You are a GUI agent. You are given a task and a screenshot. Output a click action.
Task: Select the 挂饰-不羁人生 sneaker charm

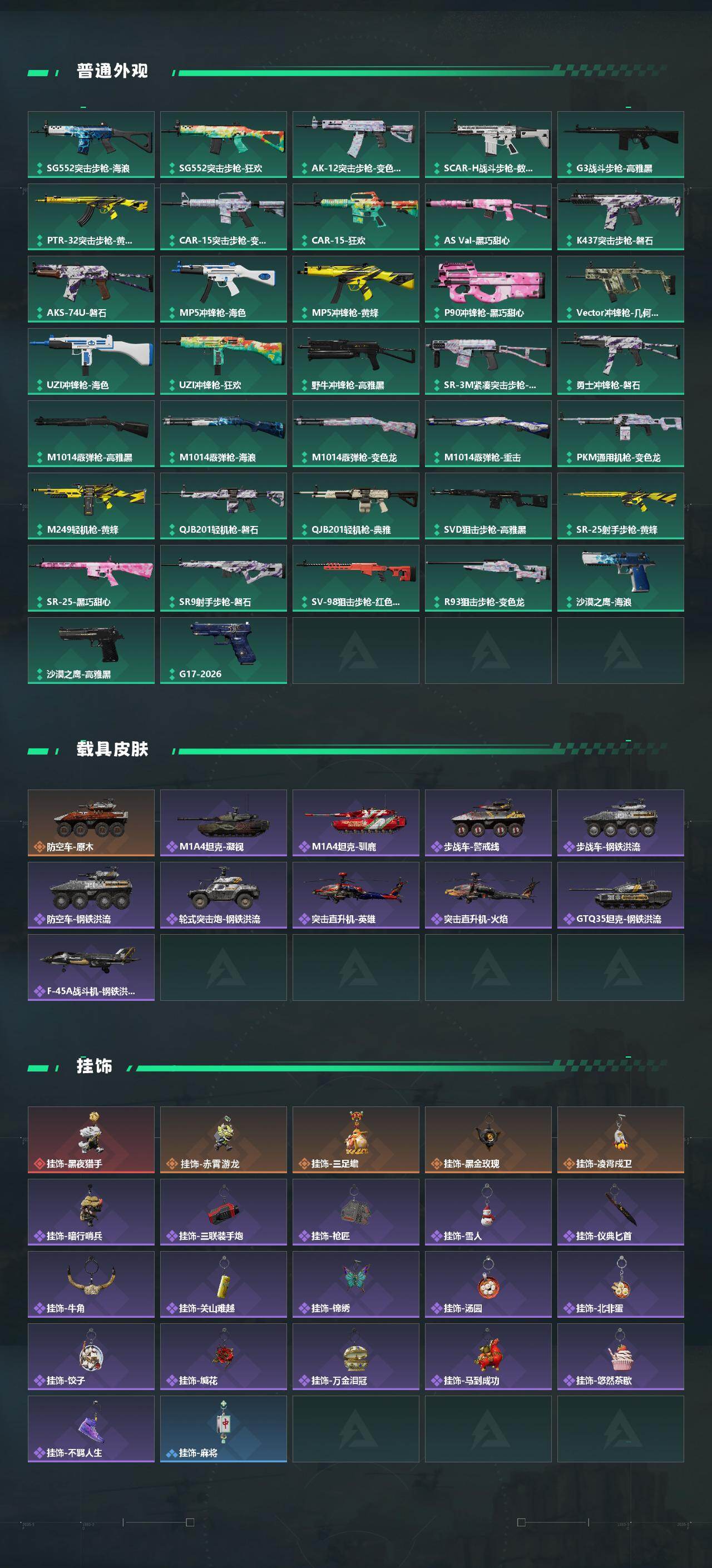point(91,1429)
